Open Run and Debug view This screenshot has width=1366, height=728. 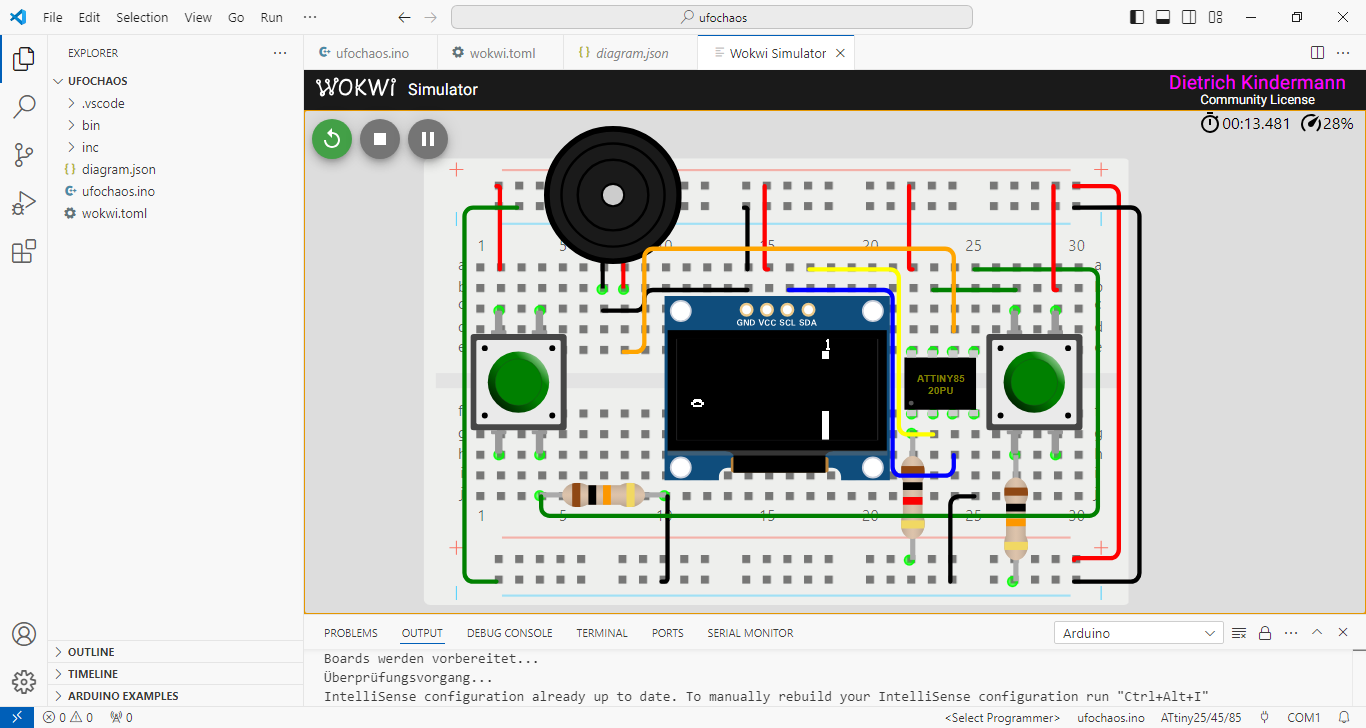(x=24, y=203)
